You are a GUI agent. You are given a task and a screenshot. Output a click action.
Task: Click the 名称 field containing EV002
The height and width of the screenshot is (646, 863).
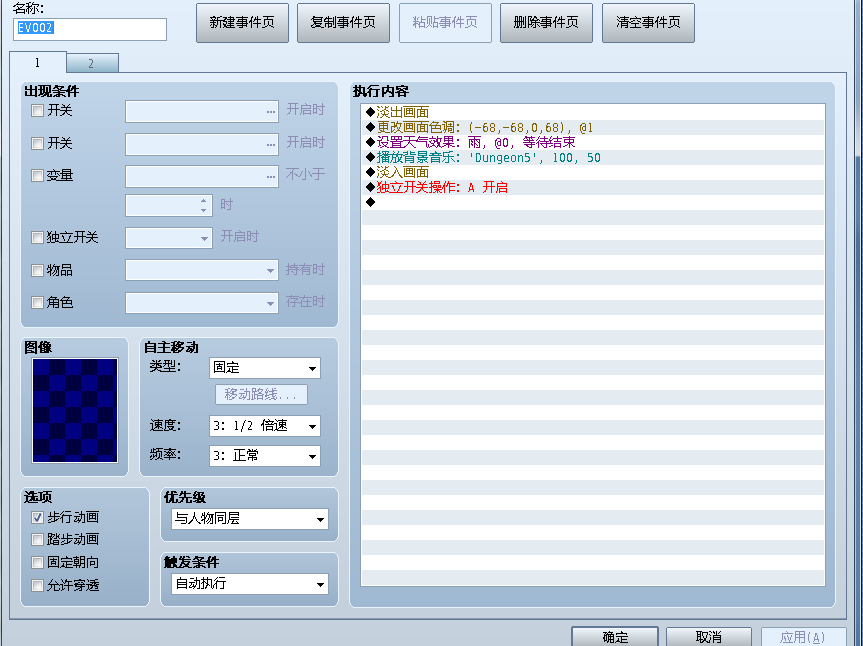click(90, 29)
